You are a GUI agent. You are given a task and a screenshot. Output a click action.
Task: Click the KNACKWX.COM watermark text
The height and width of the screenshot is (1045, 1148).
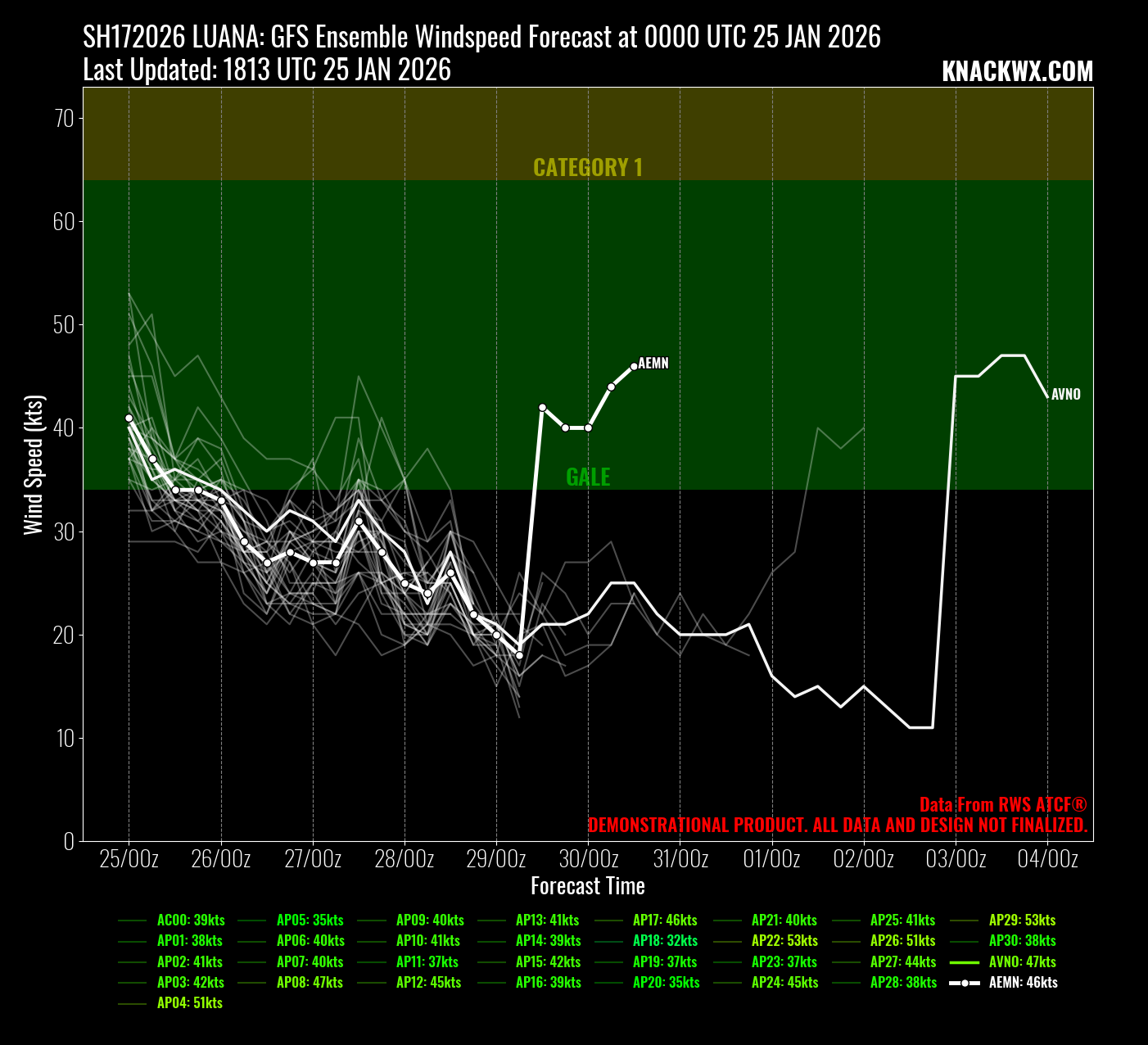tap(1017, 72)
